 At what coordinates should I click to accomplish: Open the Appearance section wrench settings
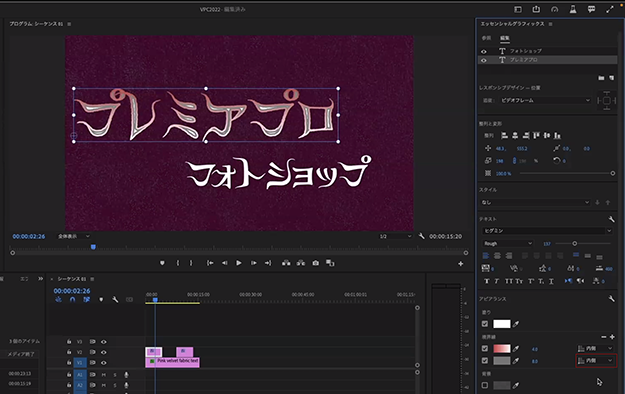[611, 299]
